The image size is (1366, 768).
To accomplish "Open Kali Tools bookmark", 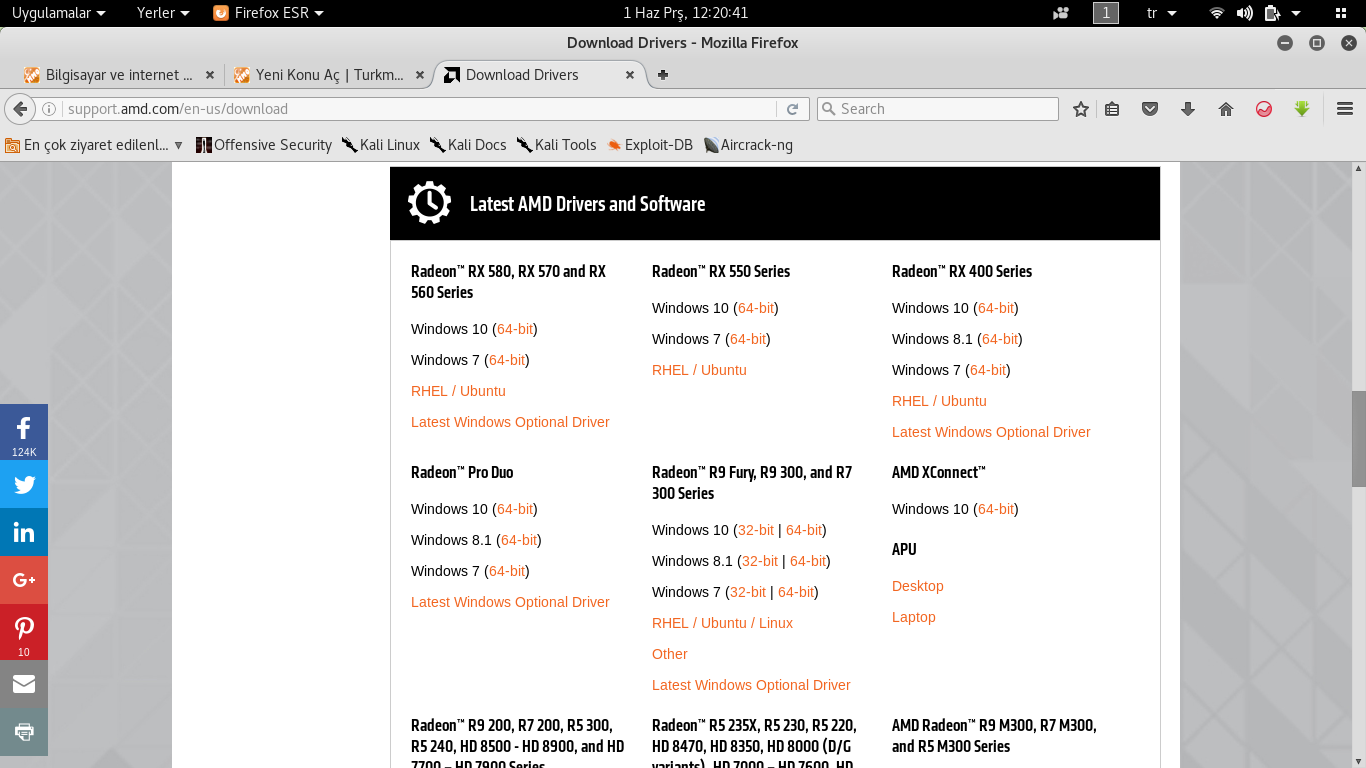I will [556, 145].
